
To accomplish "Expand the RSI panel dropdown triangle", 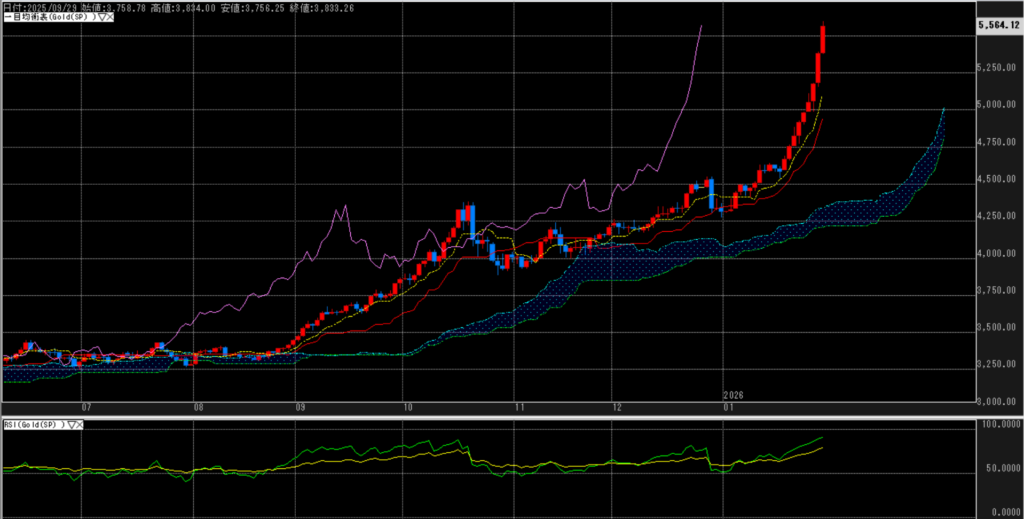I will pyautogui.click(x=70, y=425).
